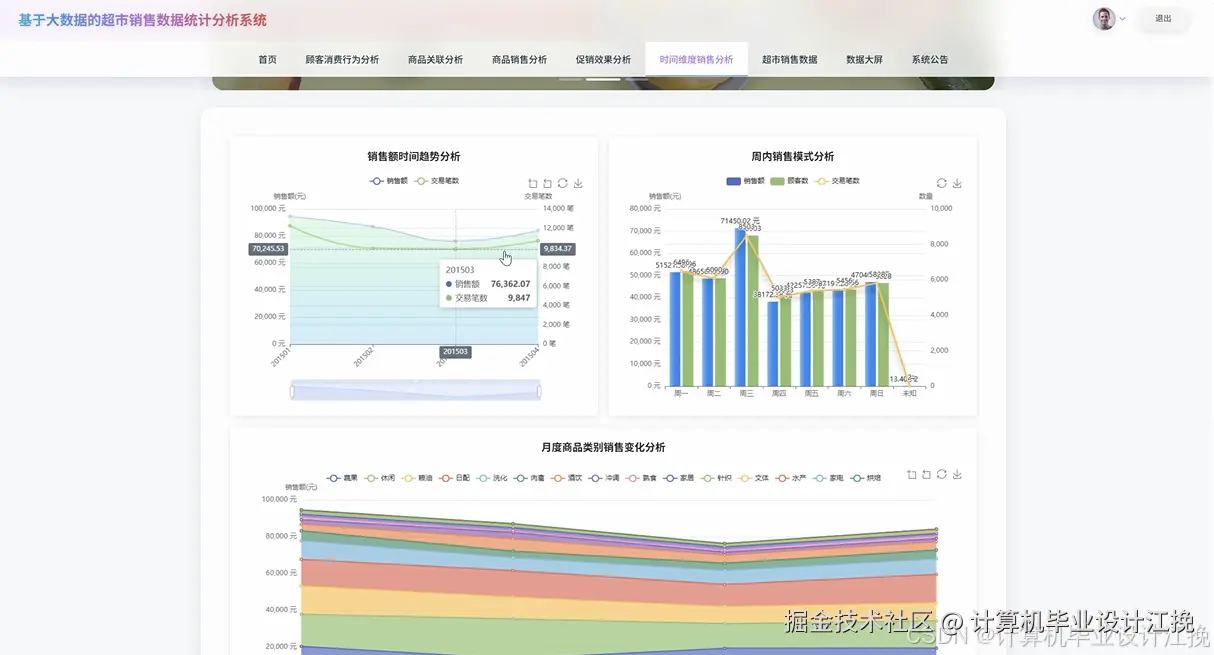Click the 月度商品类别销售变化分析 chart title

coord(603,447)
